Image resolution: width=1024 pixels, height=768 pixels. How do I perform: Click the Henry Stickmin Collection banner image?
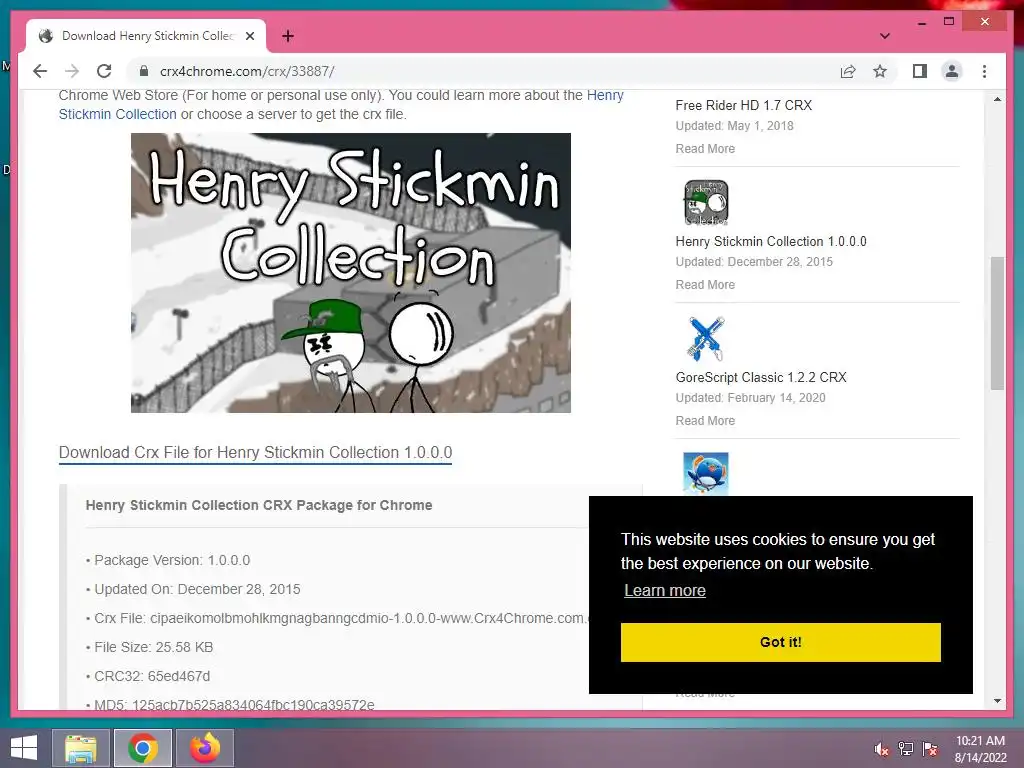351,273
